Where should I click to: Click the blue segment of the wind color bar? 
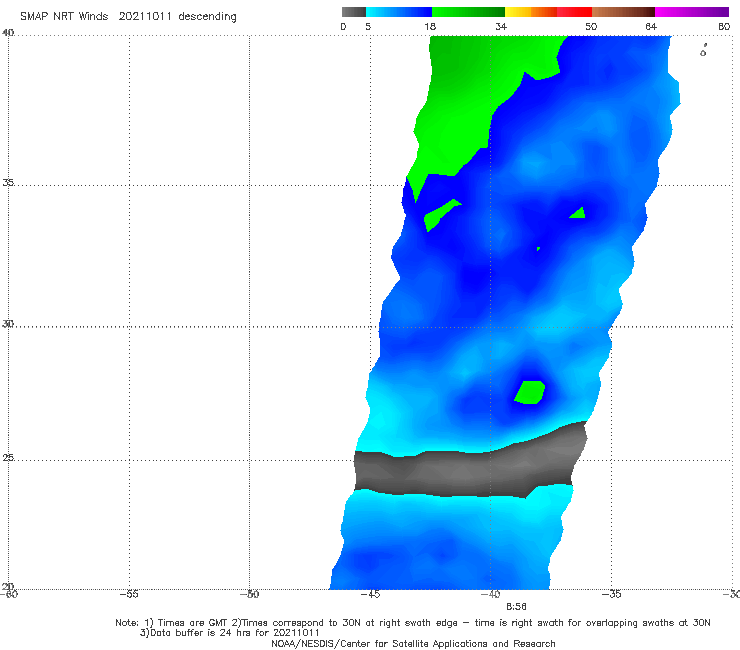[x=399, y=12]
